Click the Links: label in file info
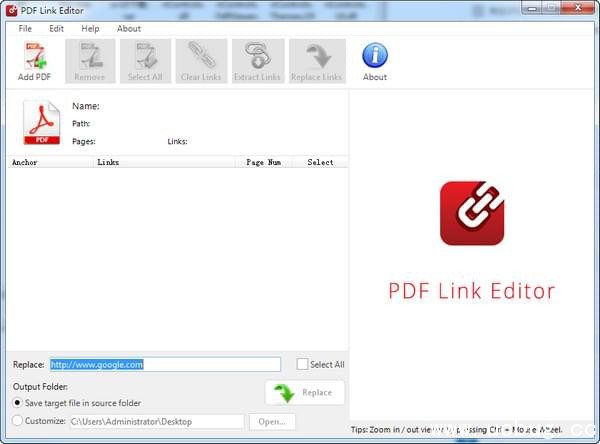 177,141
